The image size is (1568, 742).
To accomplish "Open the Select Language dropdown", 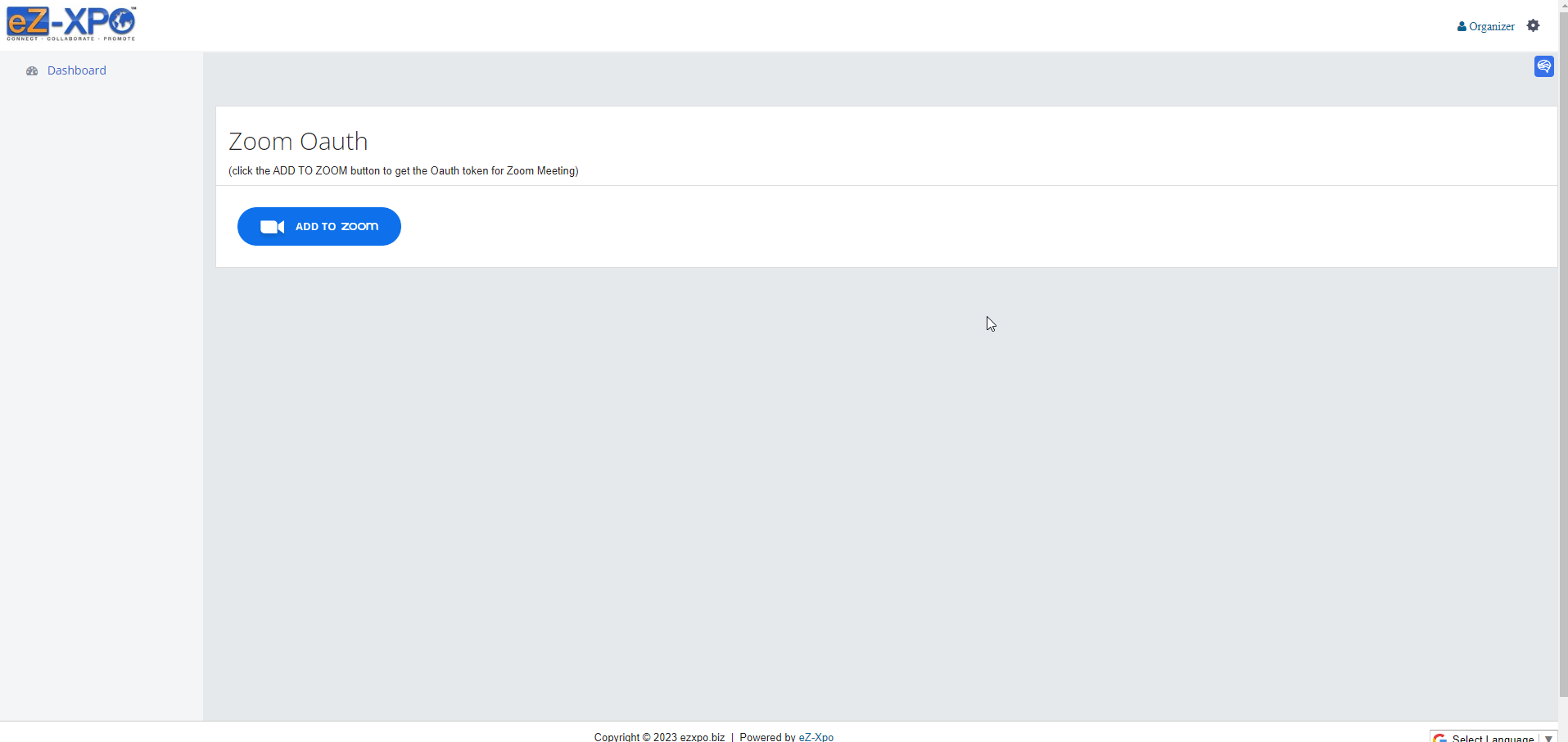I will [x=1493, y=737].
